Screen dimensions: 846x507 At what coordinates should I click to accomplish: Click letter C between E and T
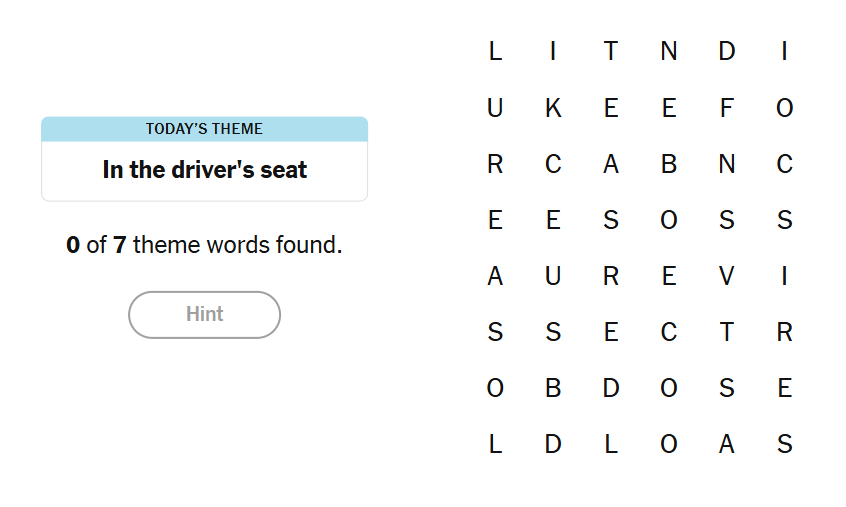pyautogui.click(x=669, y=333)
